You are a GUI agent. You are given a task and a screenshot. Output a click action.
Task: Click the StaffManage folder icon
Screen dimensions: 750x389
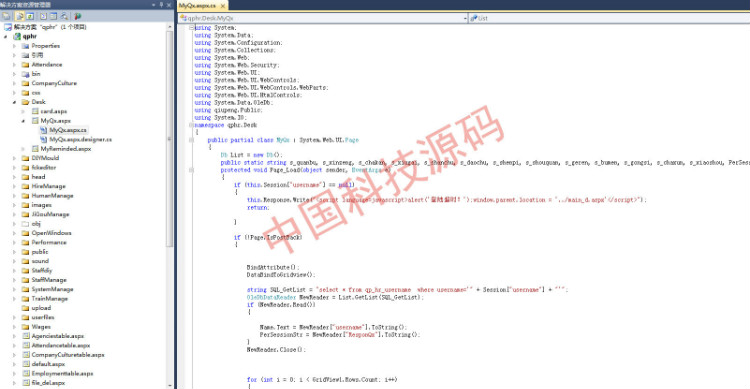coord(25,280)
